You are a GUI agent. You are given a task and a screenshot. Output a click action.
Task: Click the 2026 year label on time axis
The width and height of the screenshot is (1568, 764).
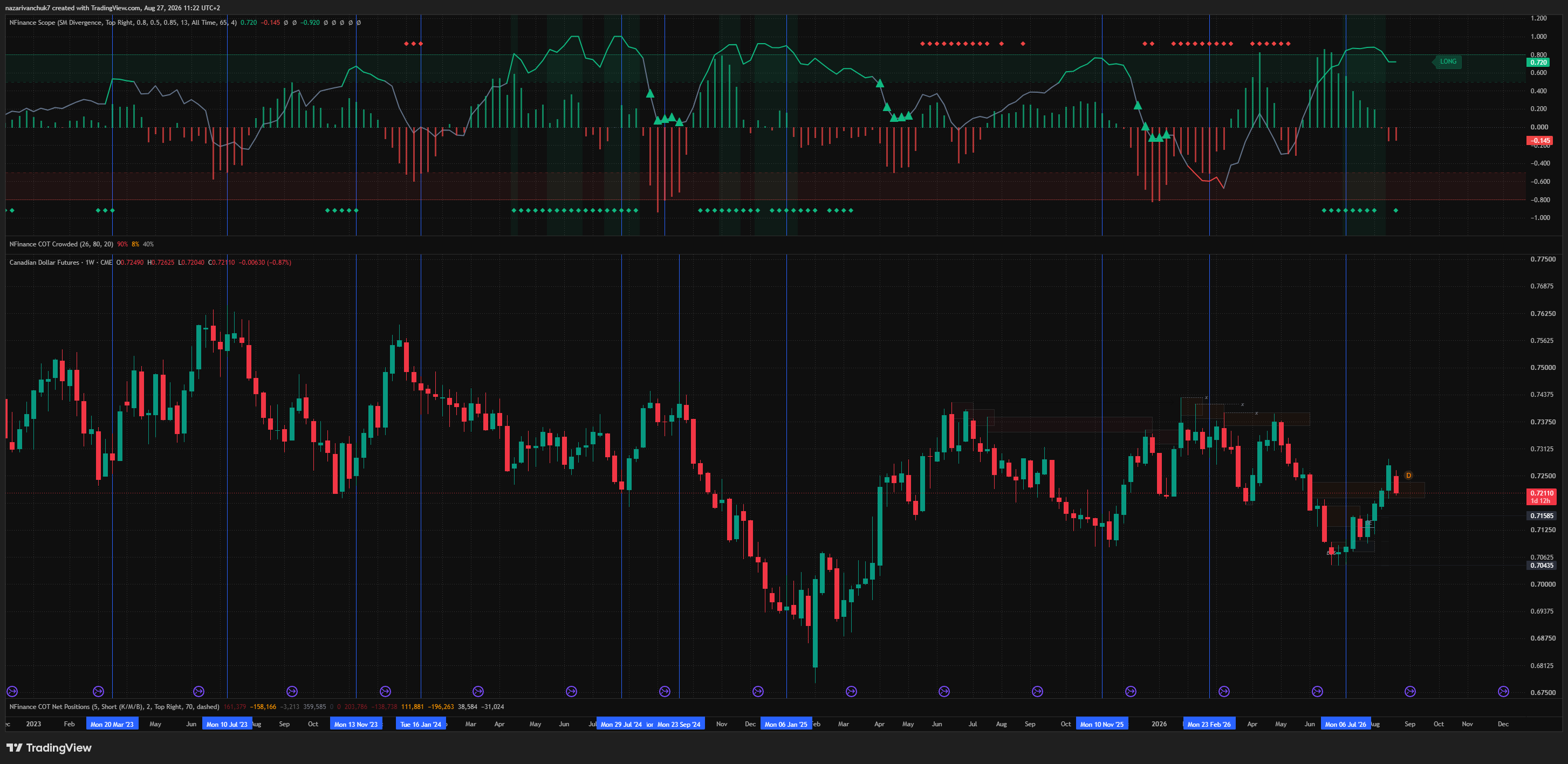(x=1159, y=724)
